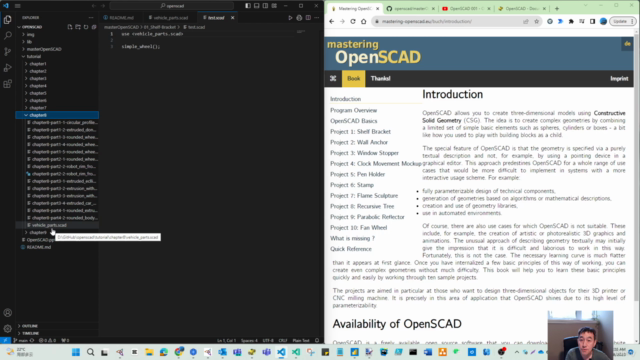
Task: Expand the chapter7 folder
Action: tap(38, 108)
